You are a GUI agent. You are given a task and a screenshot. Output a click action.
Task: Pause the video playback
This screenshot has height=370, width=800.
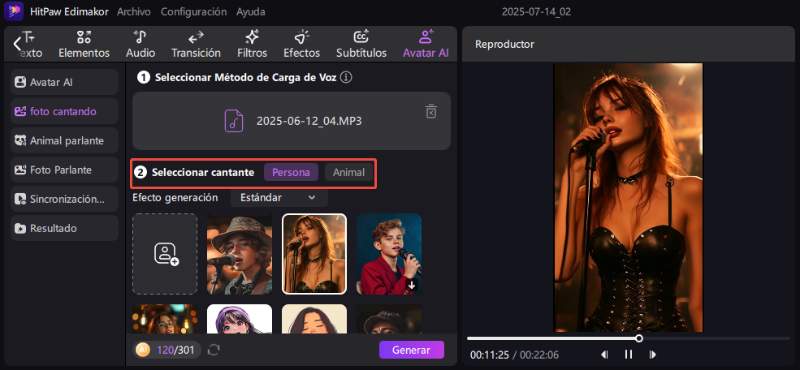coord(629,354)
